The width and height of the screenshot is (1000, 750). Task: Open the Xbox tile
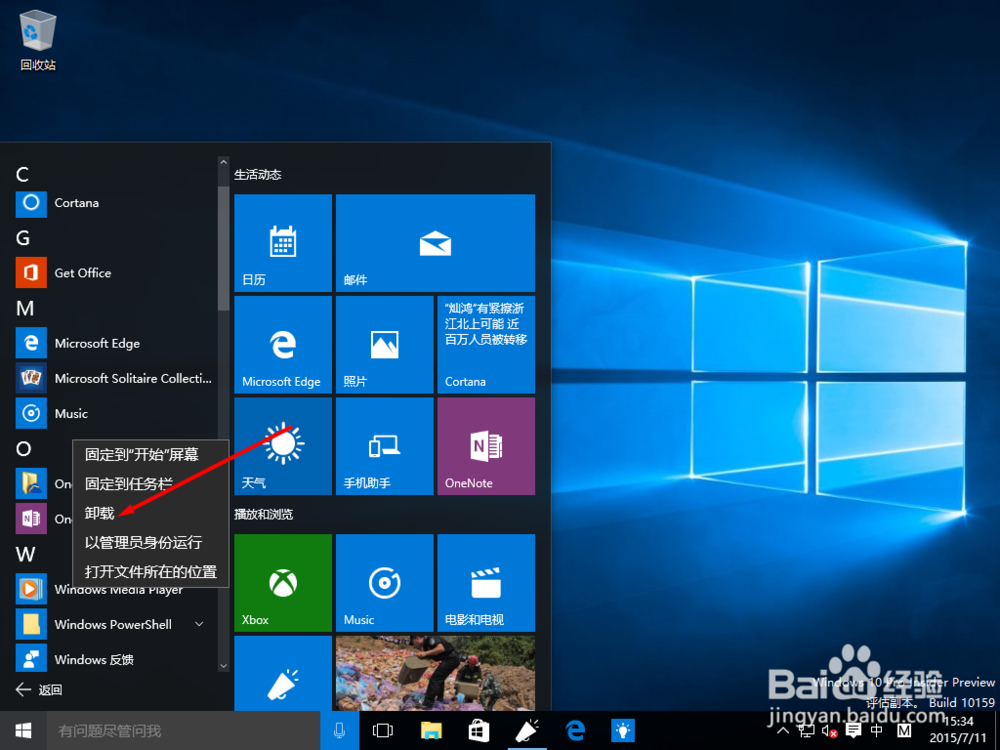tap(283, 583)
